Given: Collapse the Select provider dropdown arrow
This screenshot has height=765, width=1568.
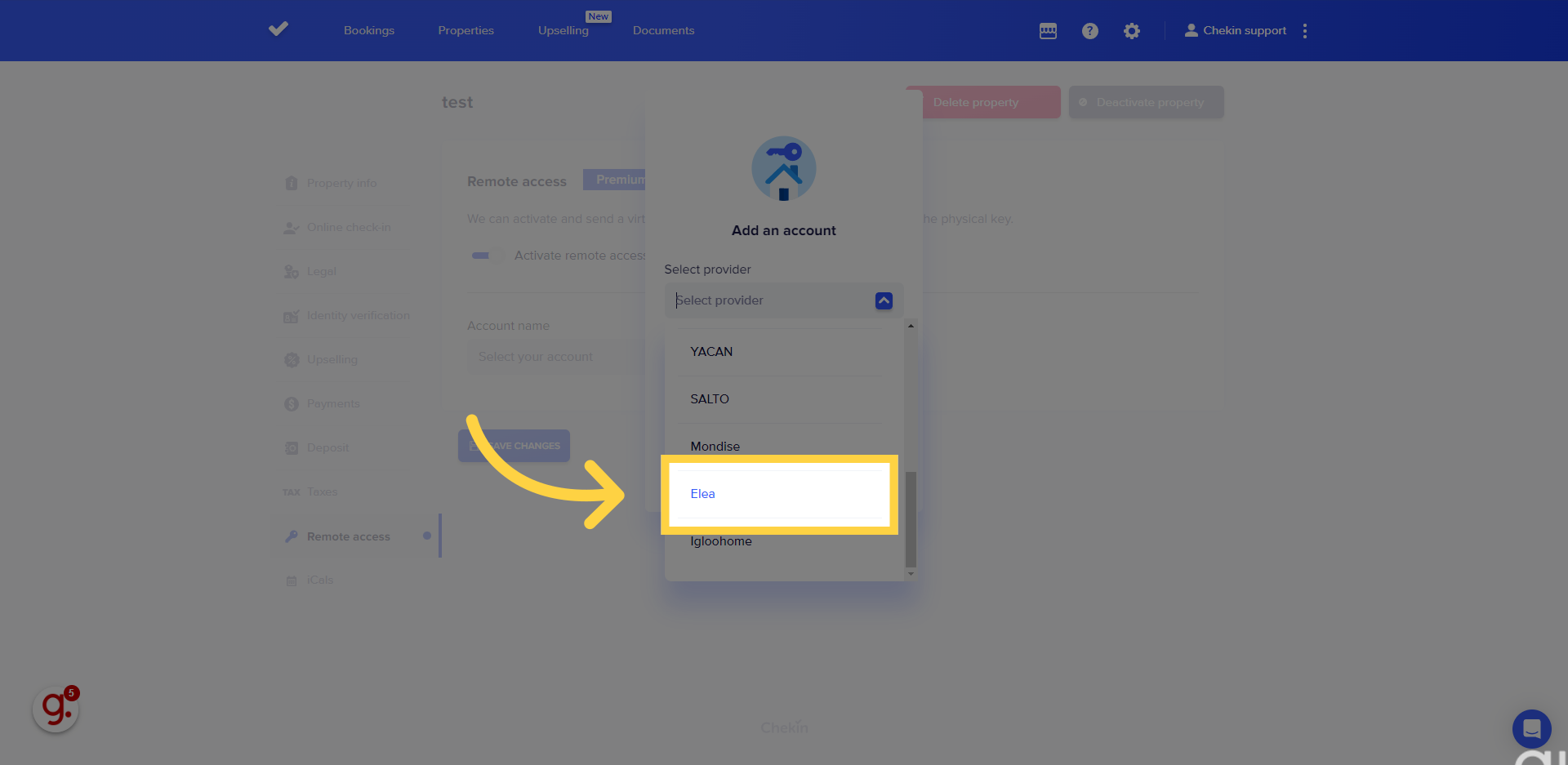Looking at the screenshot, I should point(884,300).
